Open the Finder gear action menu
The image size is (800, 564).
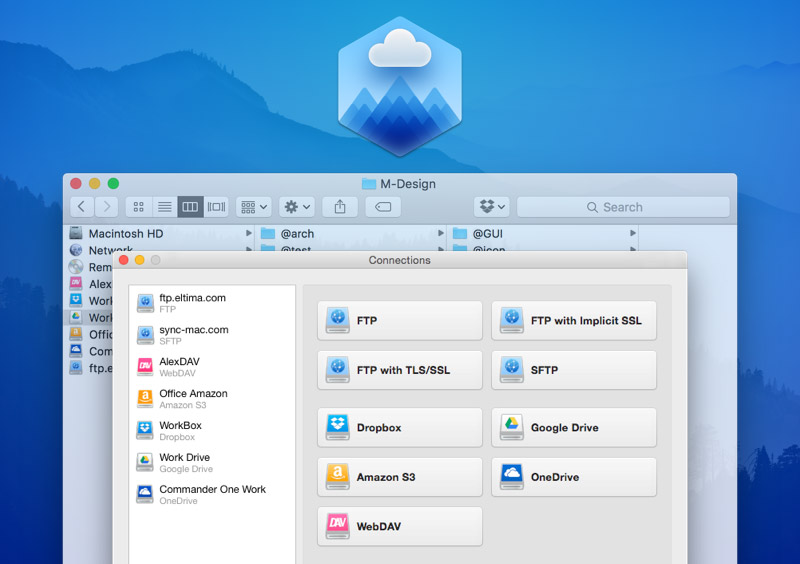point(297,207)
